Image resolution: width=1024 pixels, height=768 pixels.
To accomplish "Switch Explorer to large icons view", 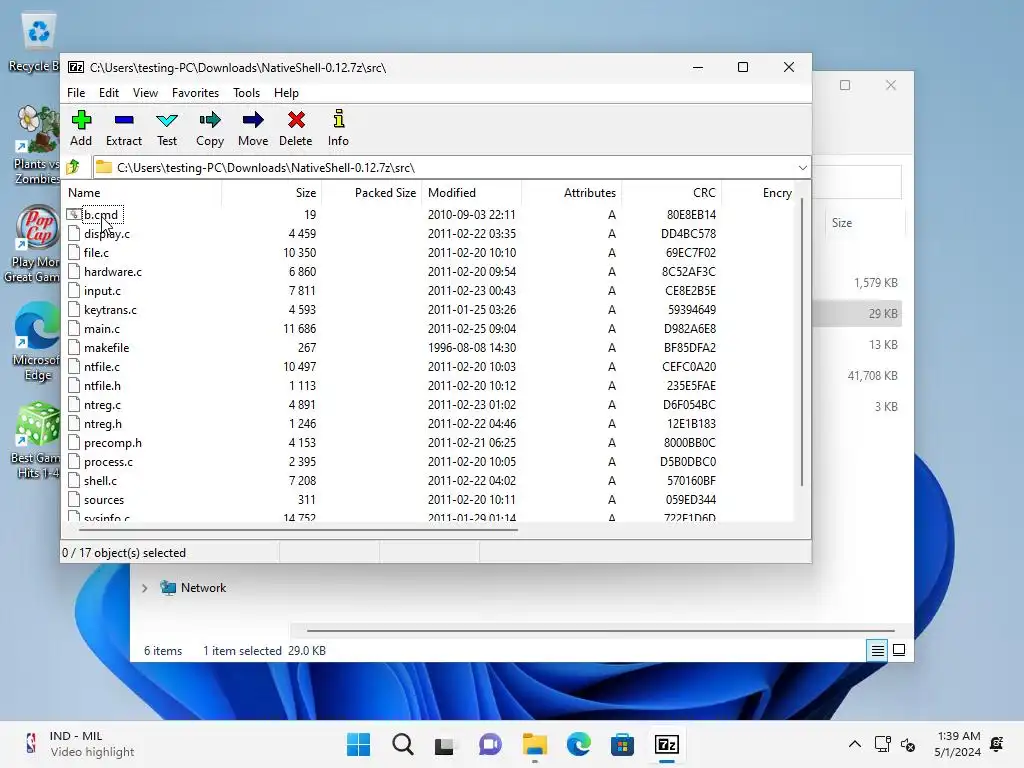I will 899,650.
